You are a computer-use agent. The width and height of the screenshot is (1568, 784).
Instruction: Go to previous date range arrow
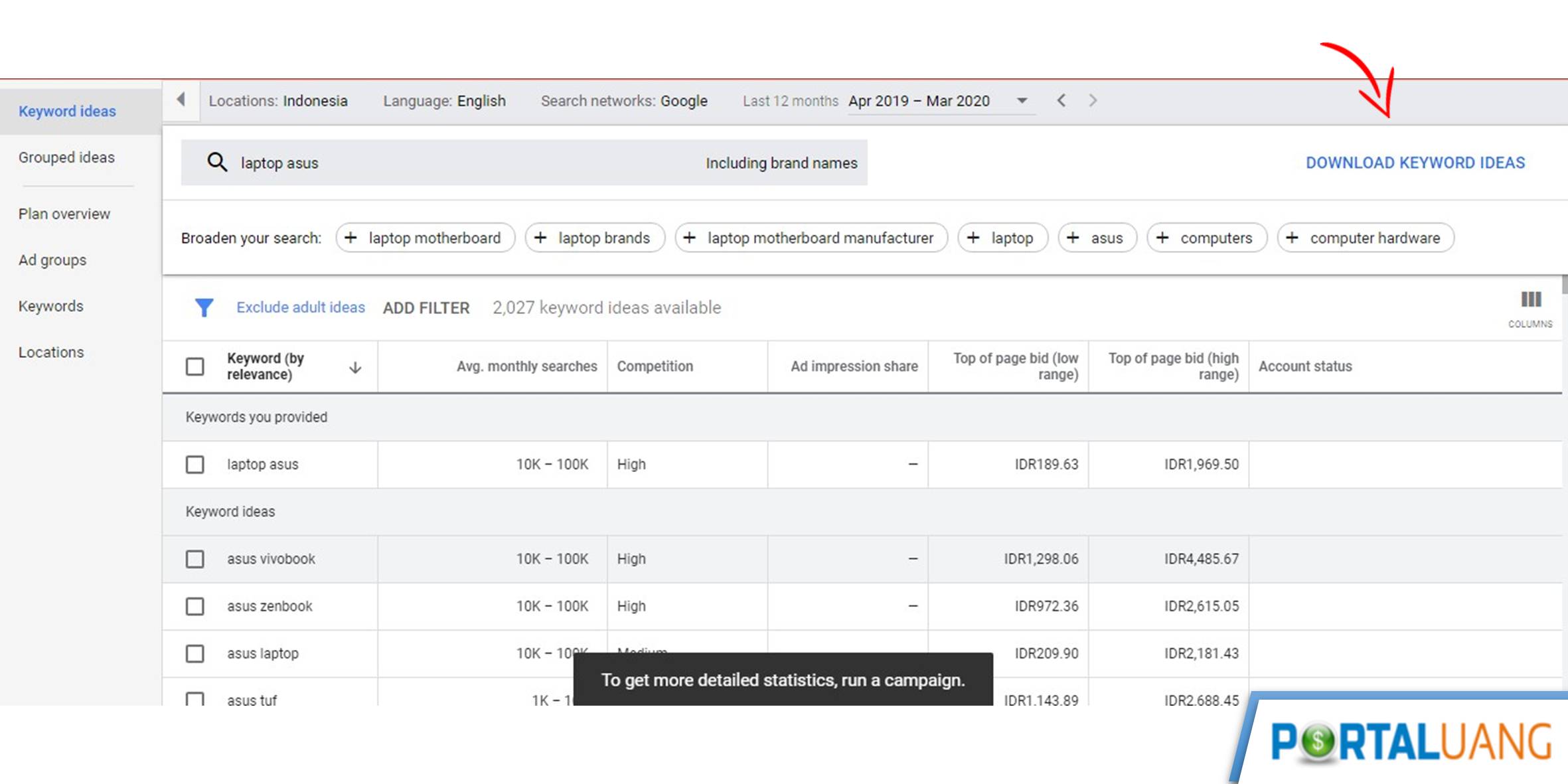pyautogui.click(x=1061, y=100)
